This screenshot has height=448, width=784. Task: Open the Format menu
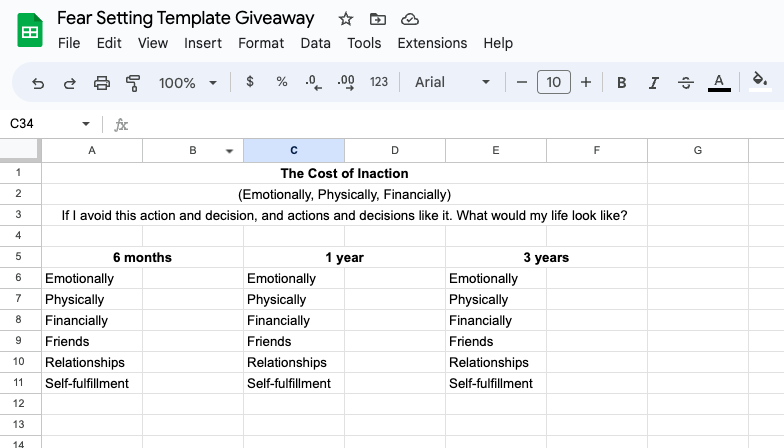[x=261, y=43]
